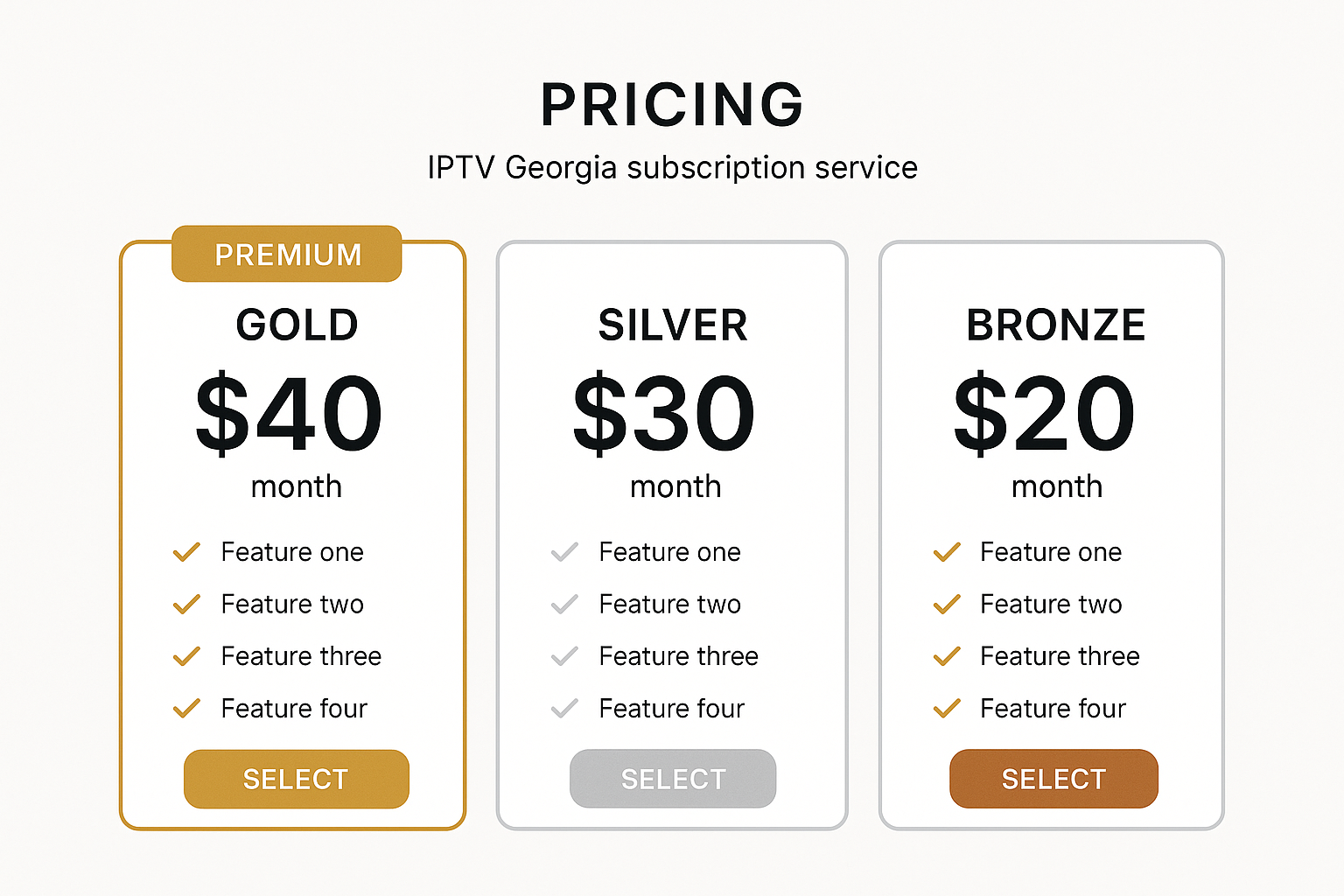Click the GOLD plan title
1344x896 pixels.
pyautogui.click(x=297, y=325)
